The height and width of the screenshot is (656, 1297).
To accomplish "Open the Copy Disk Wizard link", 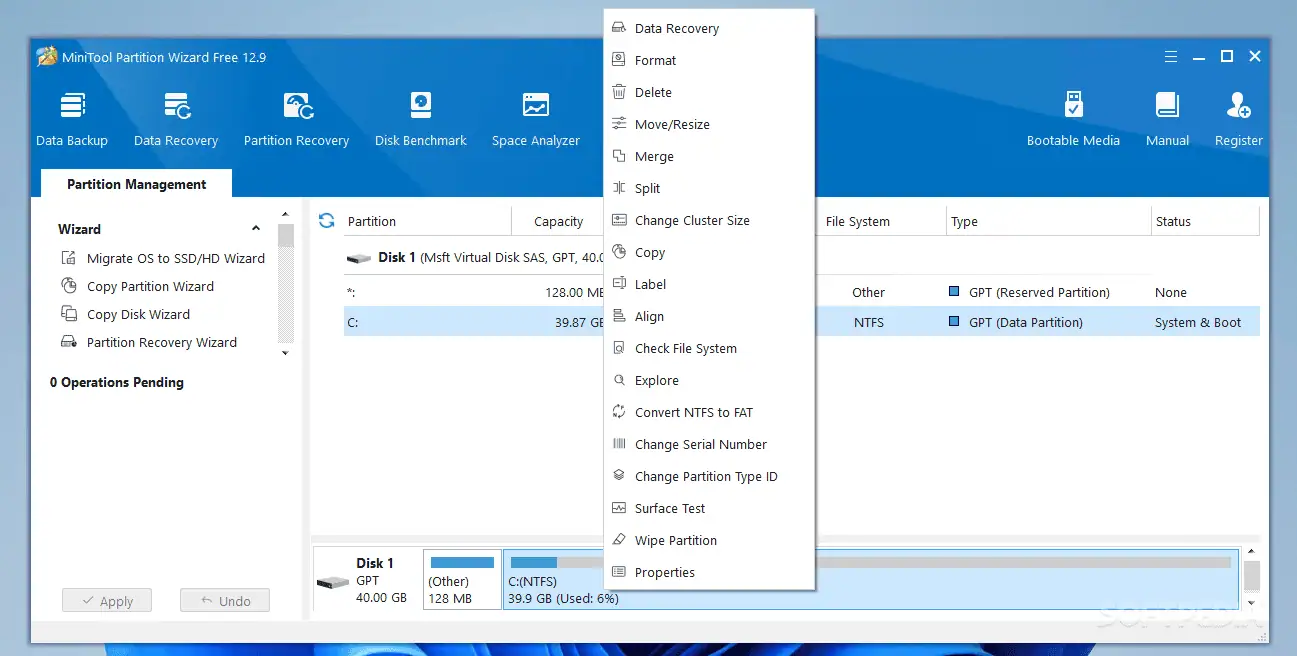I will [138, 314].
